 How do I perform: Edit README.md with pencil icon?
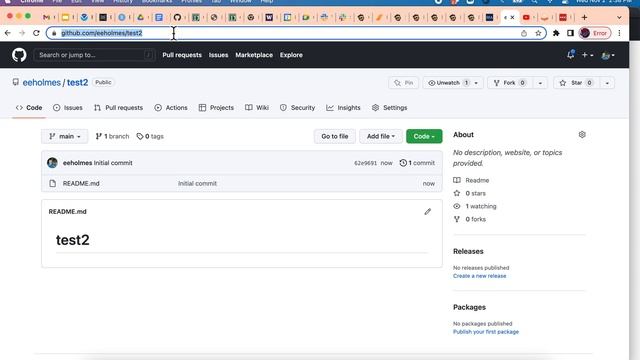click(427, 211)
